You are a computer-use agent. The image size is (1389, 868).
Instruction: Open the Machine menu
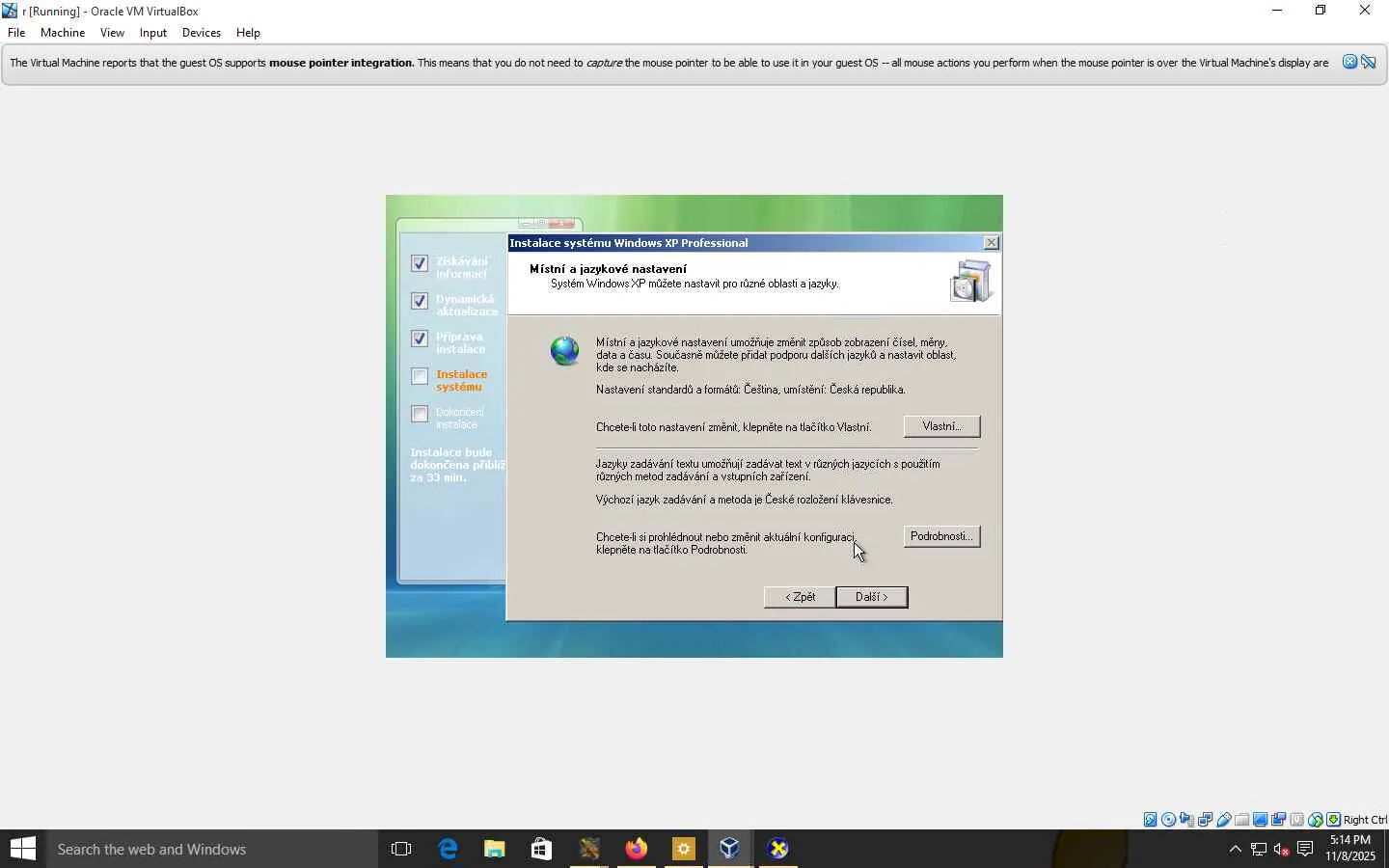[63, 33]
